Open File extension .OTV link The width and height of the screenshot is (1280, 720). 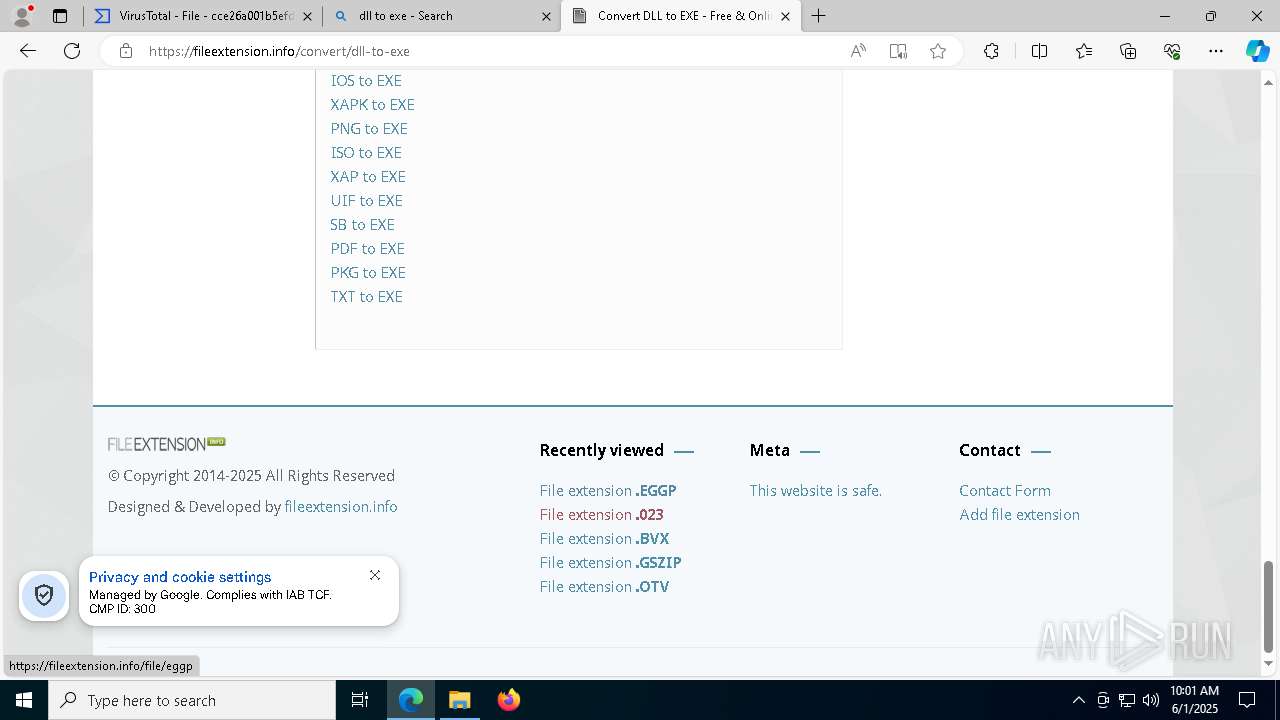605,586
